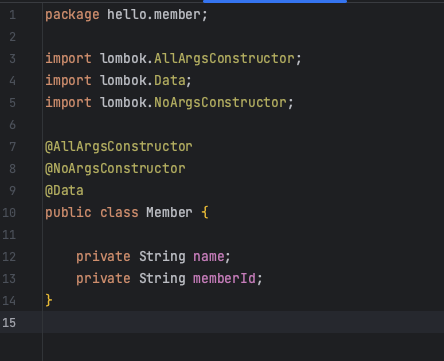Click the AllArgsConstructor import on line 3
Viewport: 444px width, 361px height.
click(224, 59)
